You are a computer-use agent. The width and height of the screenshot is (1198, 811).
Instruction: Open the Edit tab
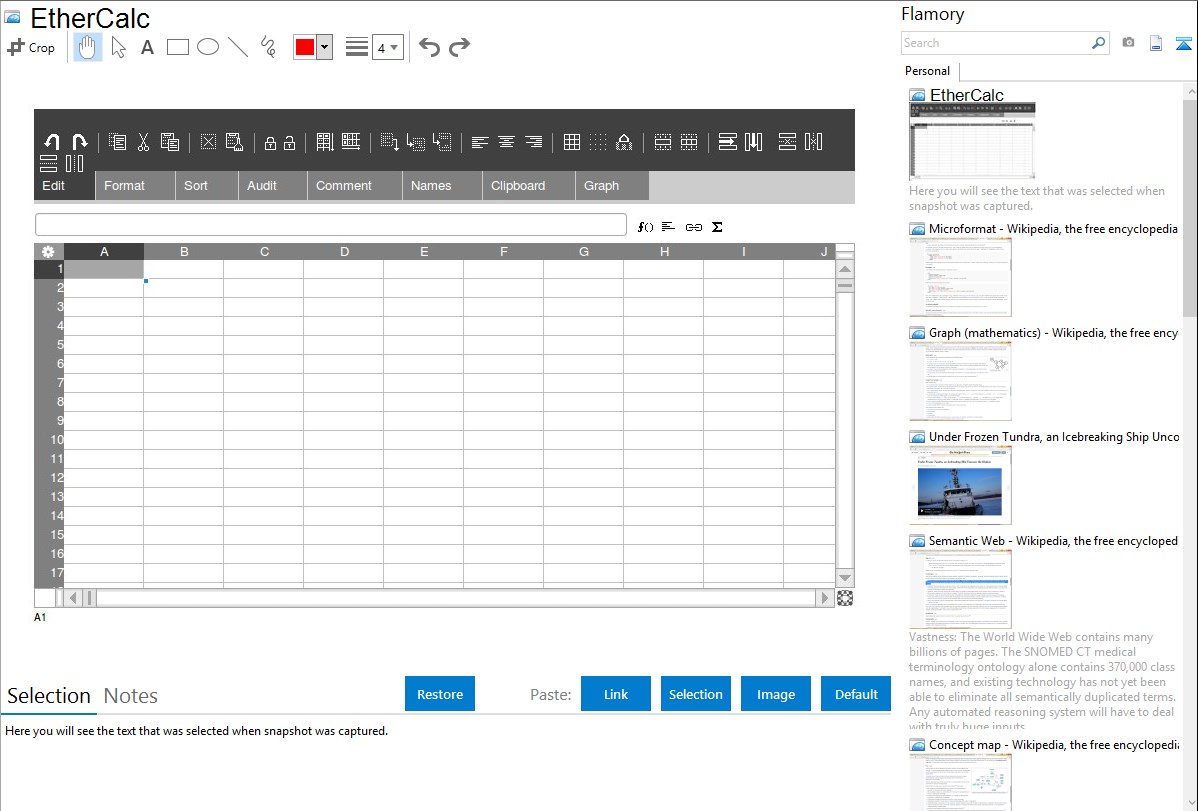[64, 186]
